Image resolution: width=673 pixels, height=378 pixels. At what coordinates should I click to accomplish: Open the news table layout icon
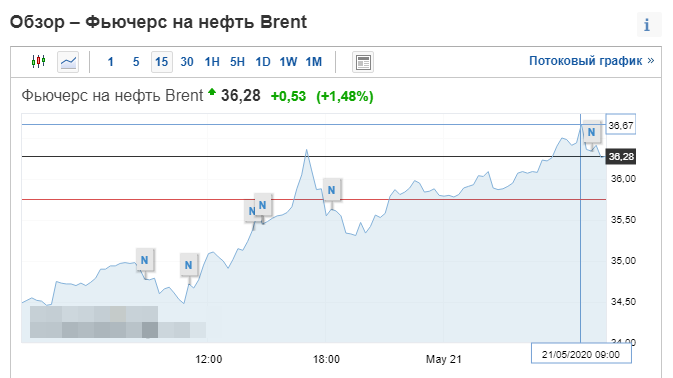pos(363,62)
